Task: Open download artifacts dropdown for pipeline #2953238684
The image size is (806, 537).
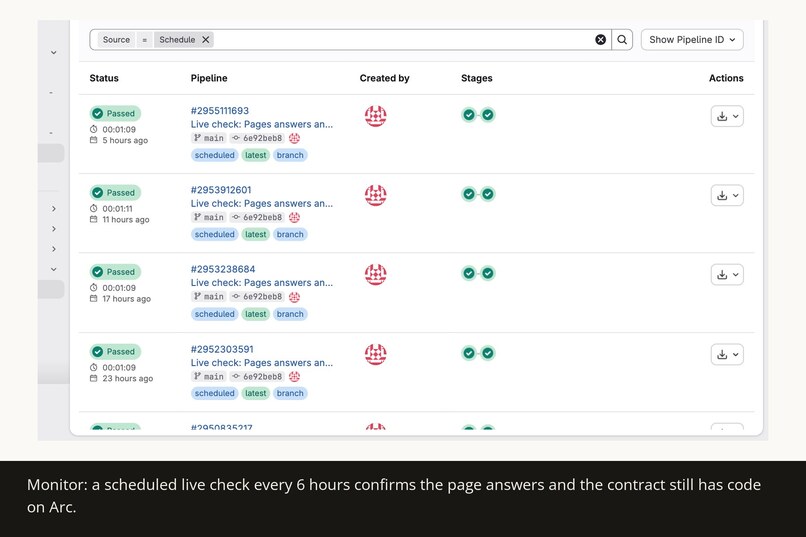Action: tap(727, 274)
